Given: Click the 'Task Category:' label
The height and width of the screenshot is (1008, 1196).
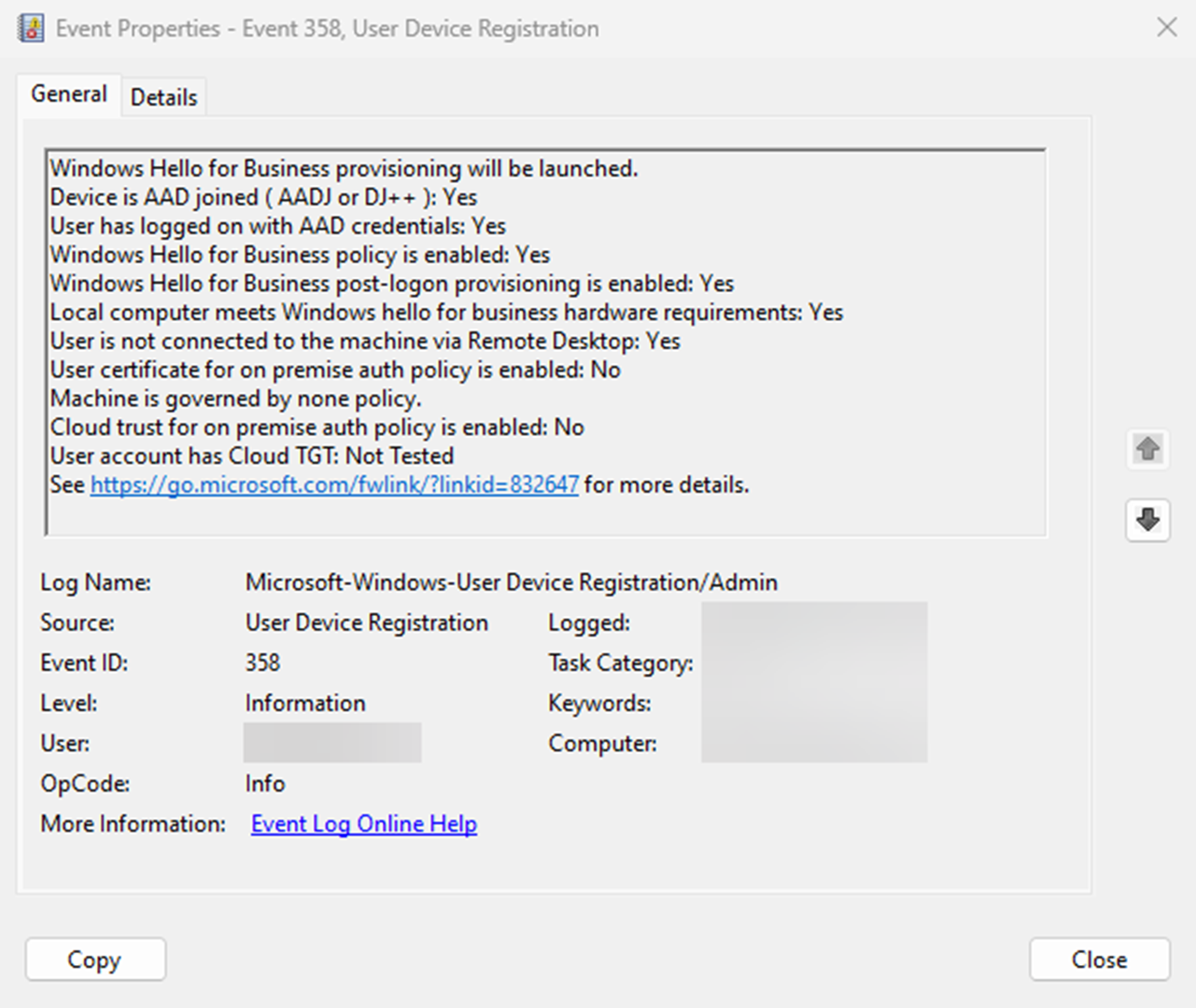Looking at the screenshot, I should pos(621,663).
